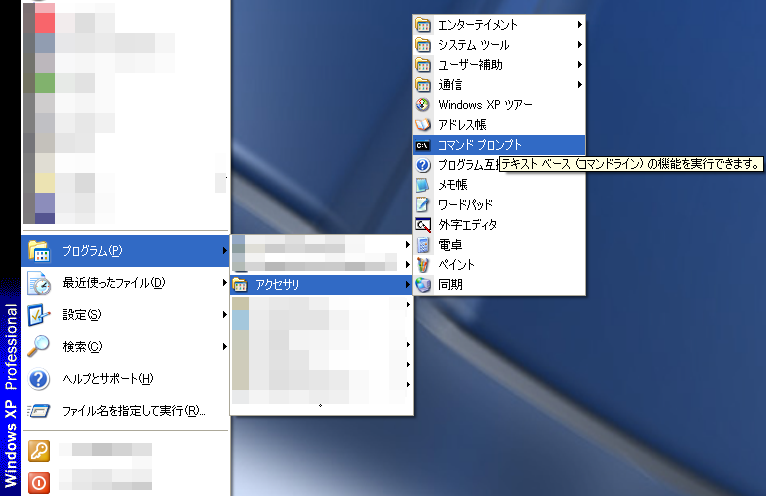Select the プログラム(P) label text
766x496 pixels.
point(92,251)
